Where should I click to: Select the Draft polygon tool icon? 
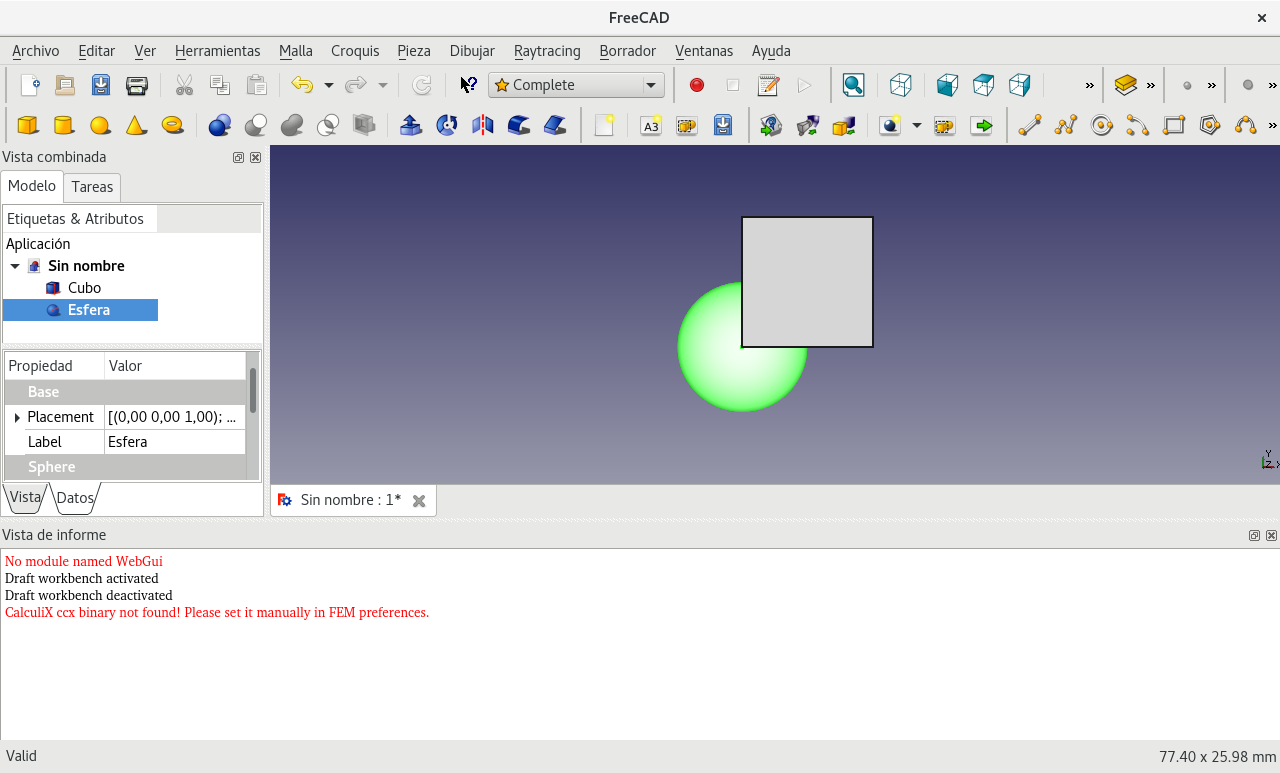click(1210, 125)
